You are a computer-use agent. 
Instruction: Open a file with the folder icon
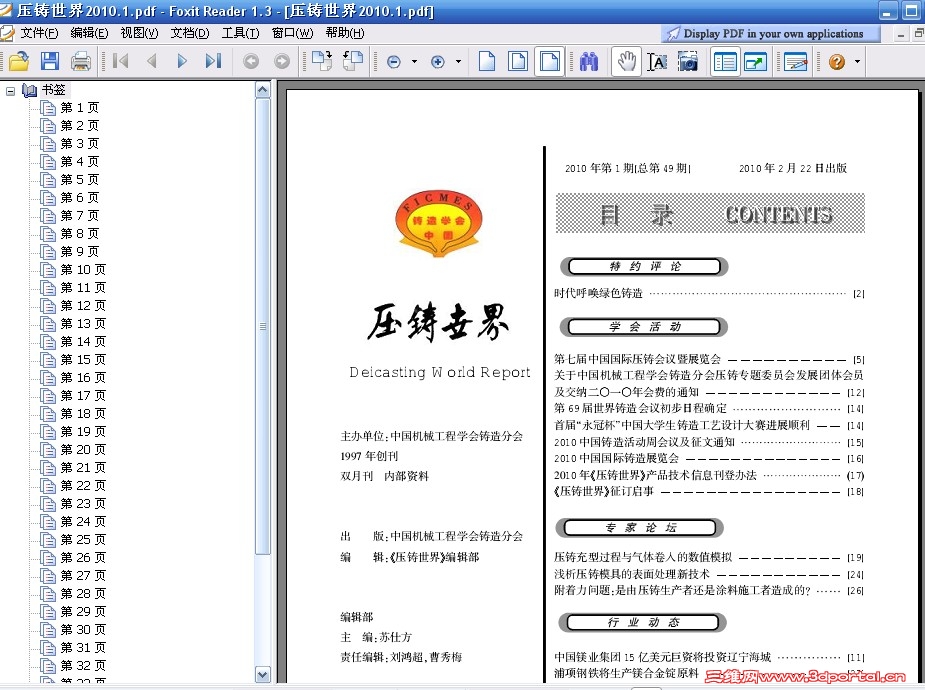coord(19,61)
